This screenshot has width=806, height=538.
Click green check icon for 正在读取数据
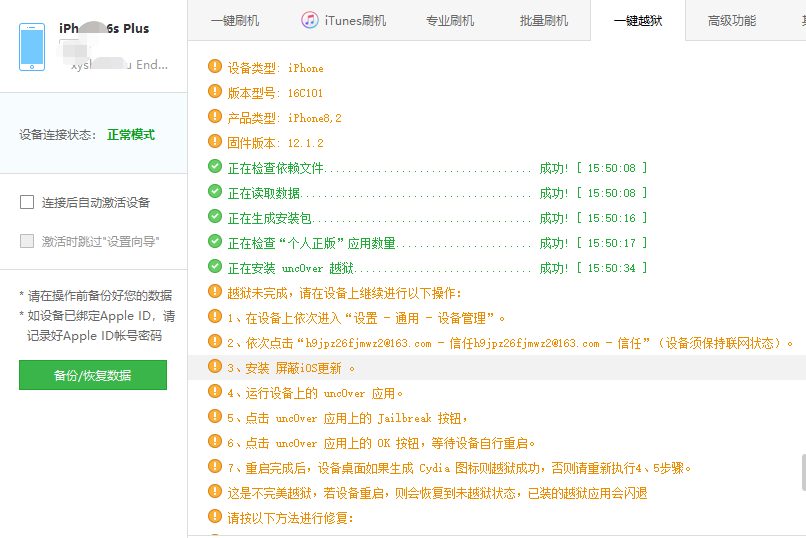pos(215,192)
